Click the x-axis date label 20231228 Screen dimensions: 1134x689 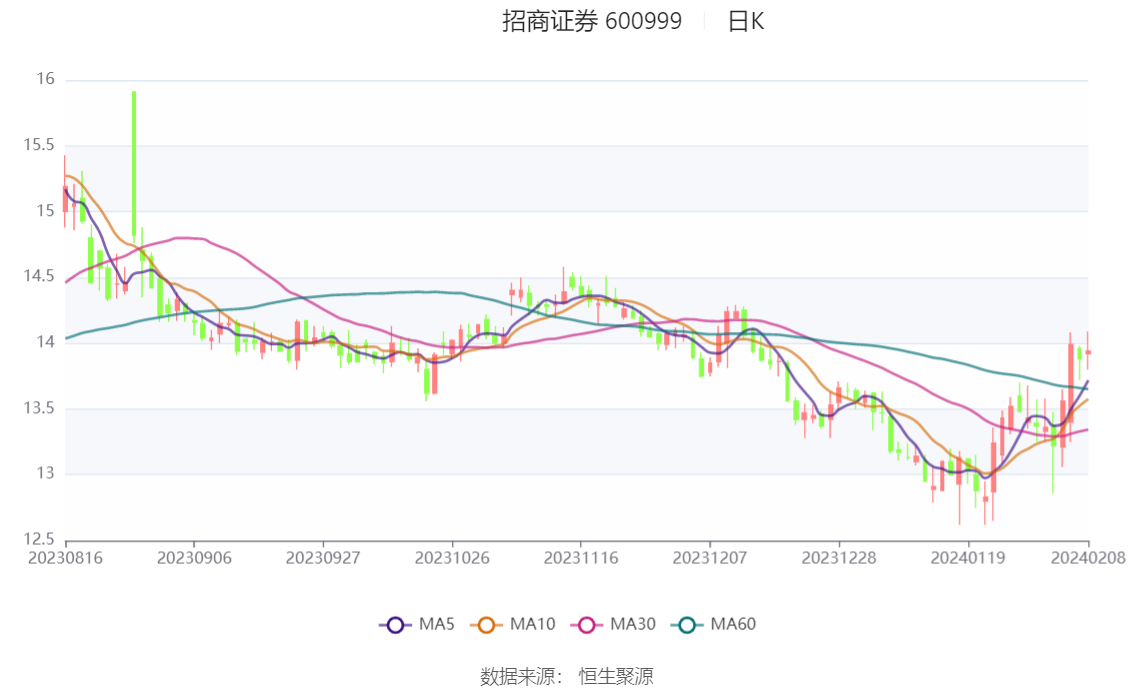839,558
